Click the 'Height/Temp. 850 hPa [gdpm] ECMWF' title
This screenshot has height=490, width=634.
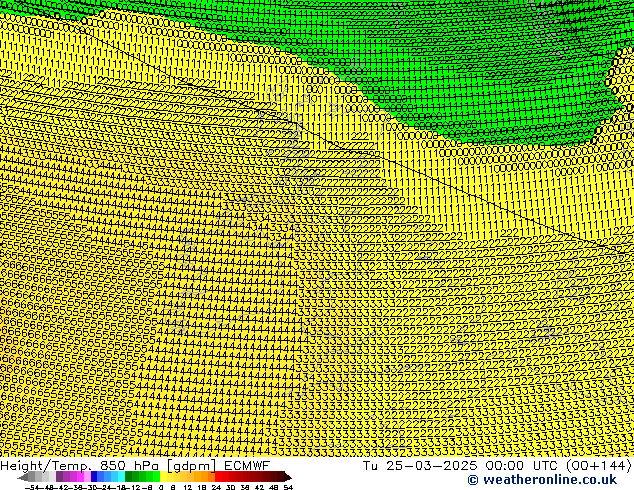[x=135, y=465]
